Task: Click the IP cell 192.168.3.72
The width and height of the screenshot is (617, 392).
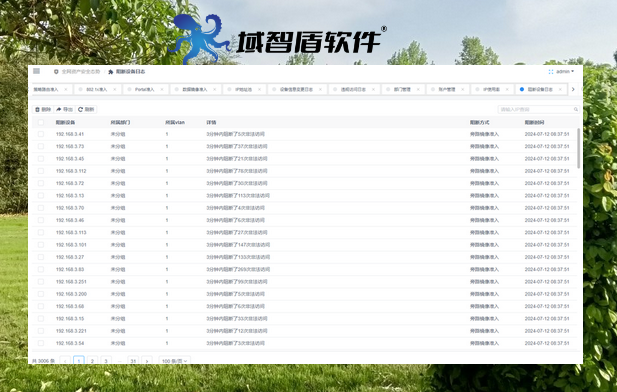Action: 70,183
